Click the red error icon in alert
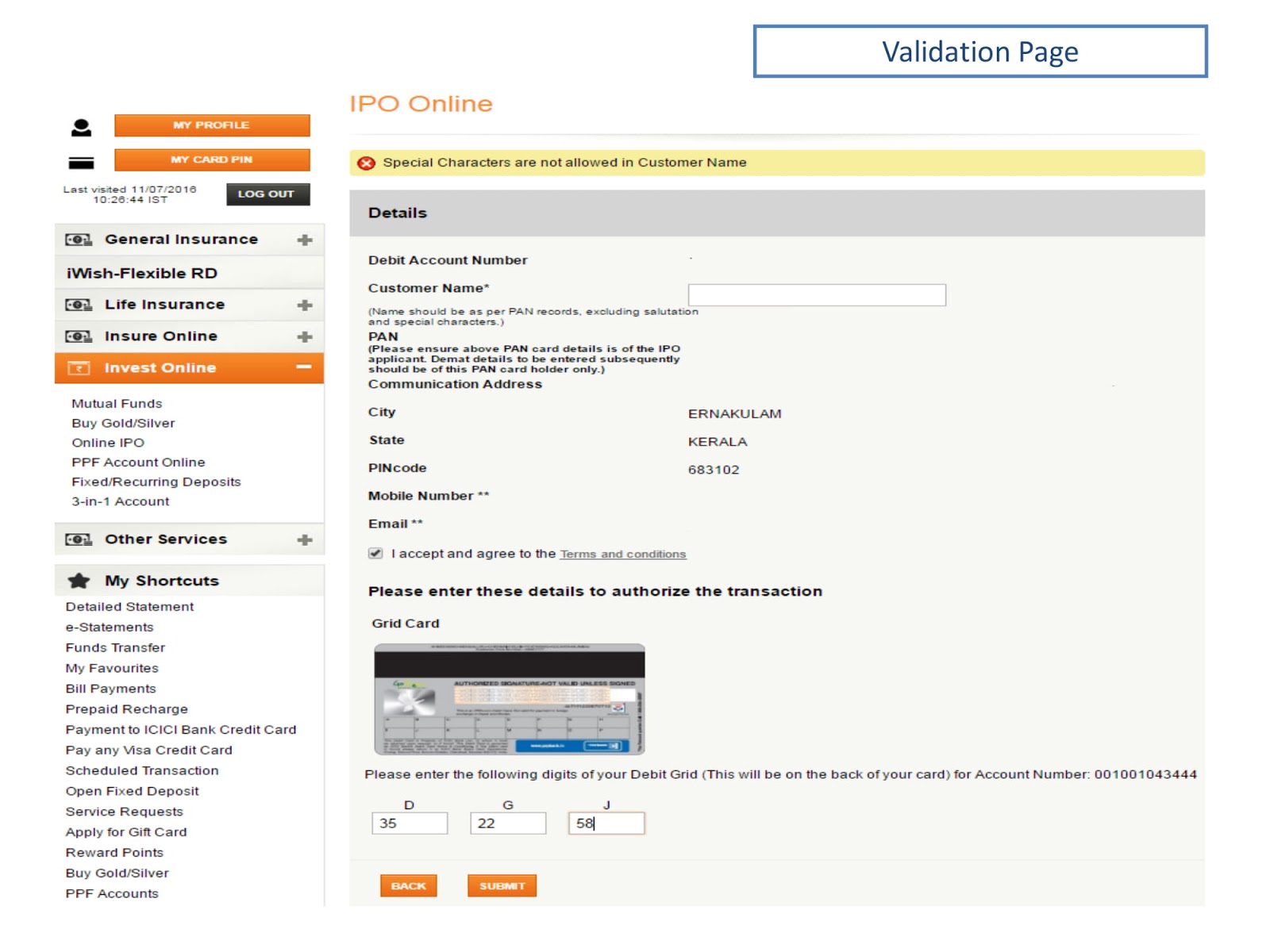Image resolution: width=1270 pixels, height=952 pixels. pyautogui.click(x=366, y=163)
